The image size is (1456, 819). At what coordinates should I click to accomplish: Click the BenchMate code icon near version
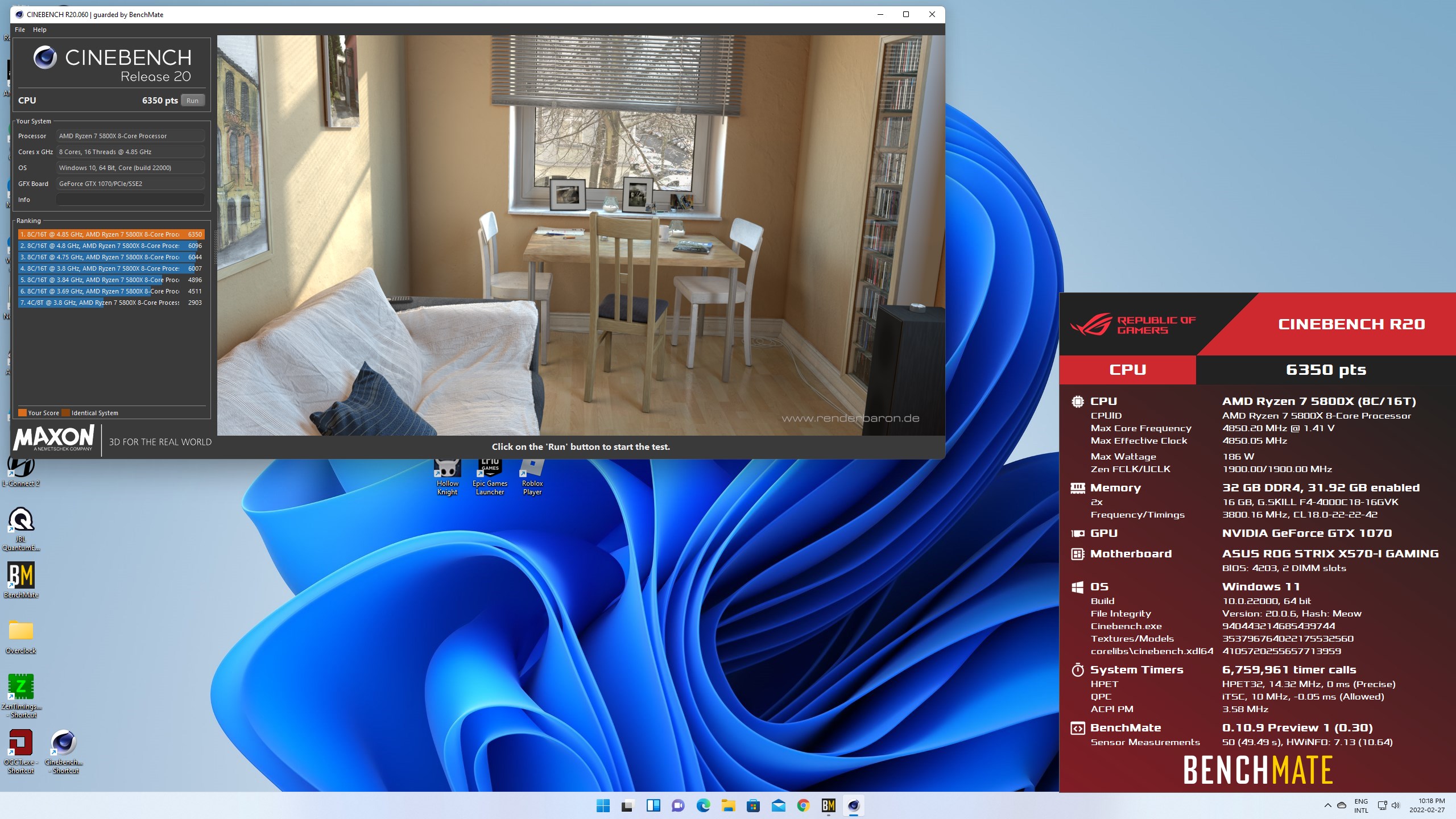tap(1077, 728)
